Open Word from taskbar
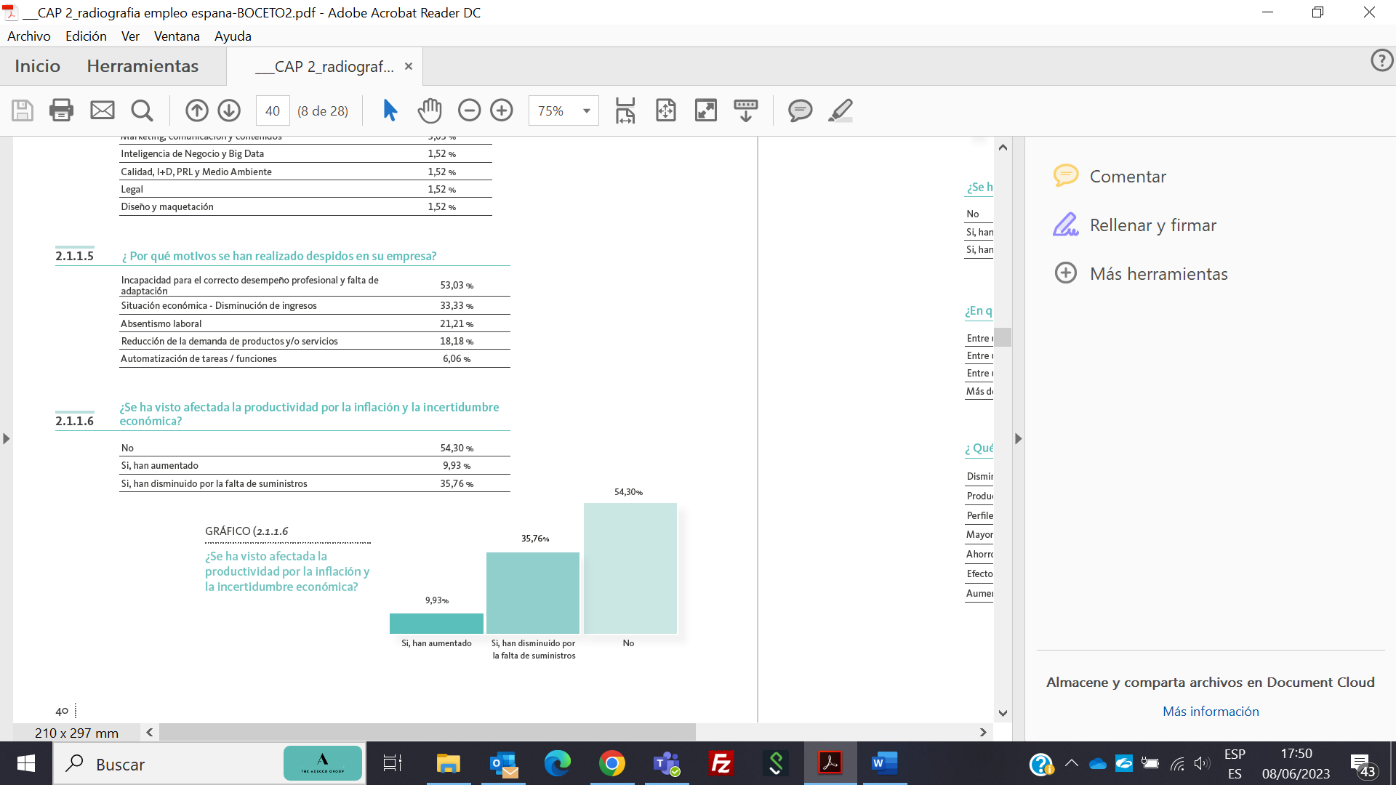 point(884,764)
